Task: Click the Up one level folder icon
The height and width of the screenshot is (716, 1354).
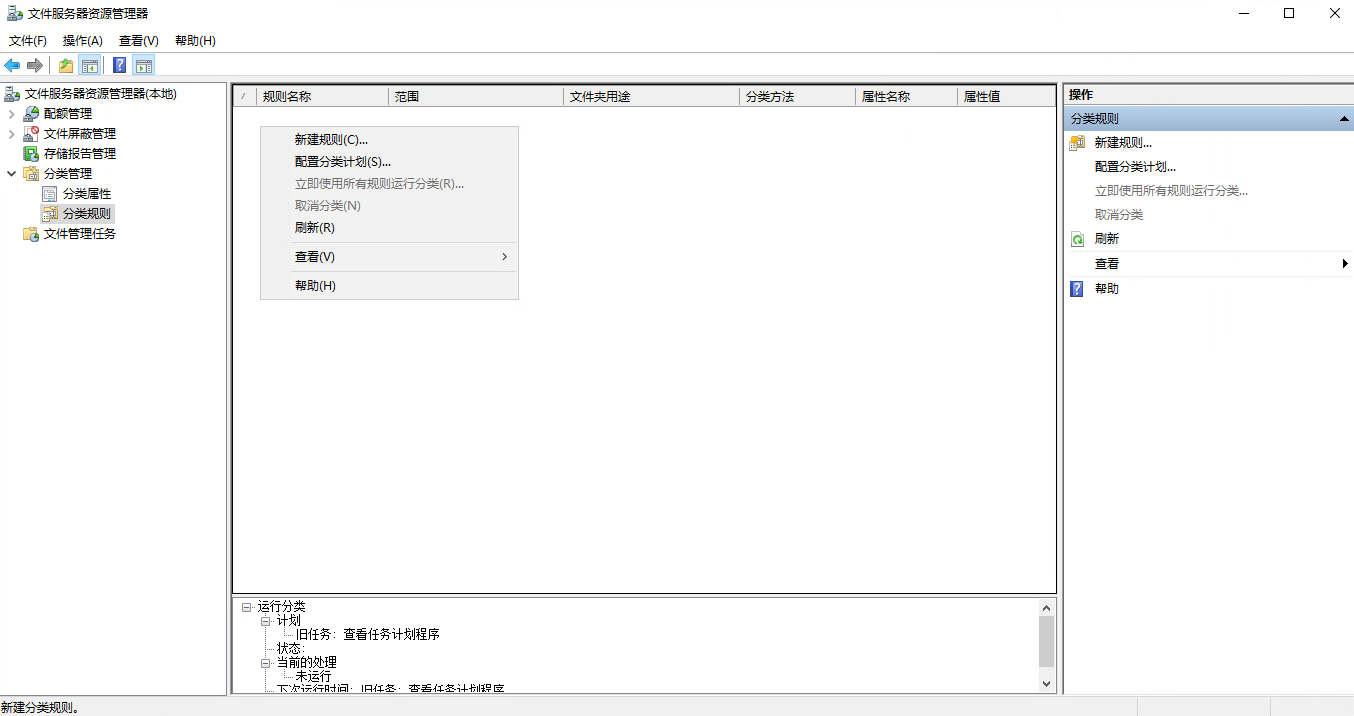Action: (66, 66)
